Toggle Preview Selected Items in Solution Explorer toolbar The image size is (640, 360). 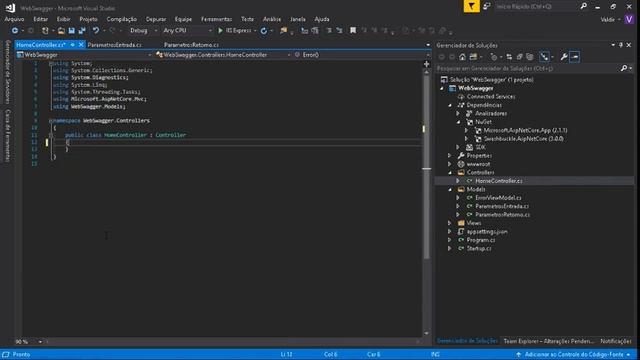pyautogui.click(x=575, y=57)
